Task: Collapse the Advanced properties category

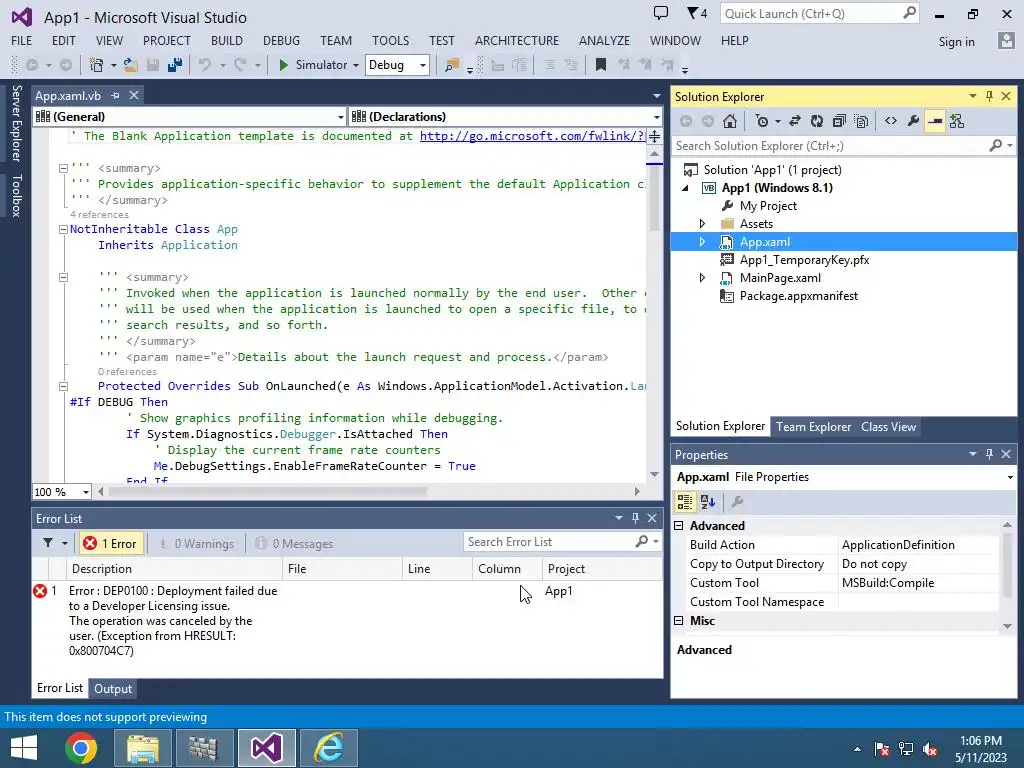Action: (679, 526)
